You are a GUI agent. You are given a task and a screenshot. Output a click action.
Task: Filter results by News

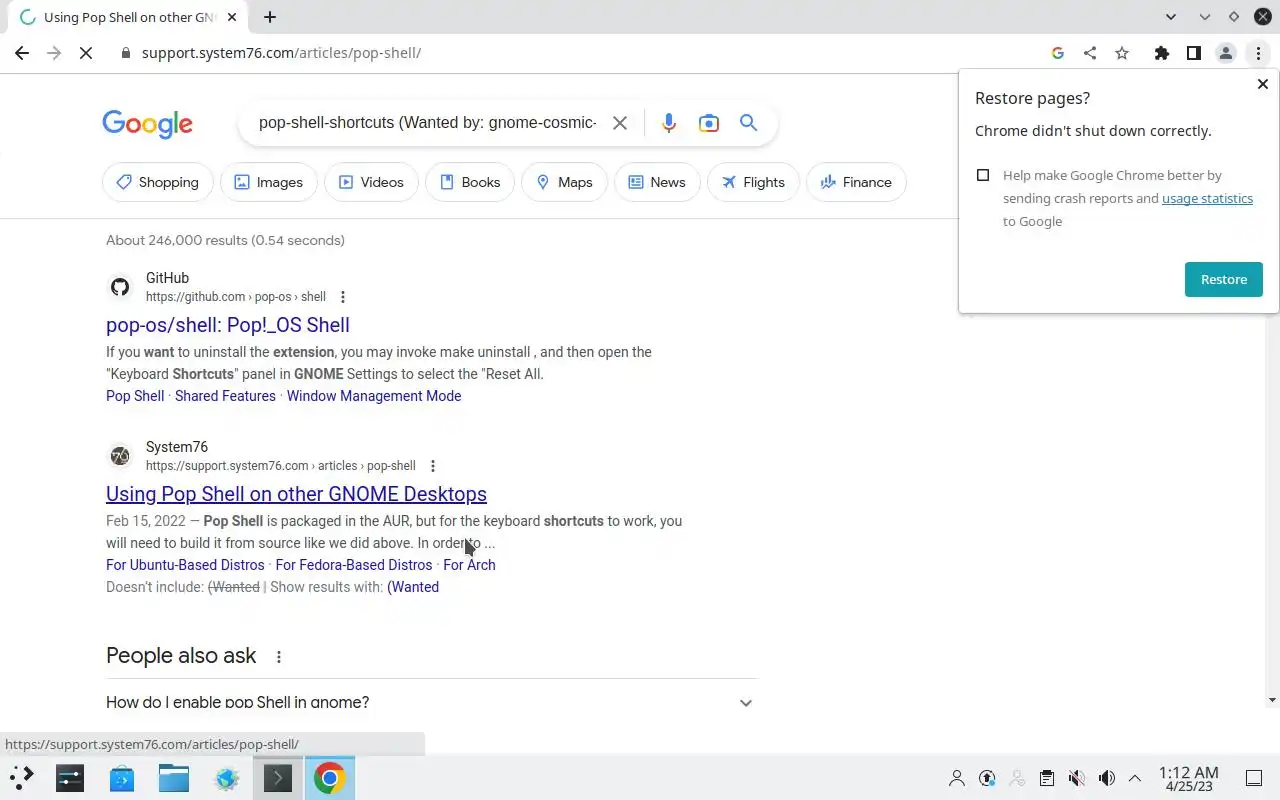(657, 182)
